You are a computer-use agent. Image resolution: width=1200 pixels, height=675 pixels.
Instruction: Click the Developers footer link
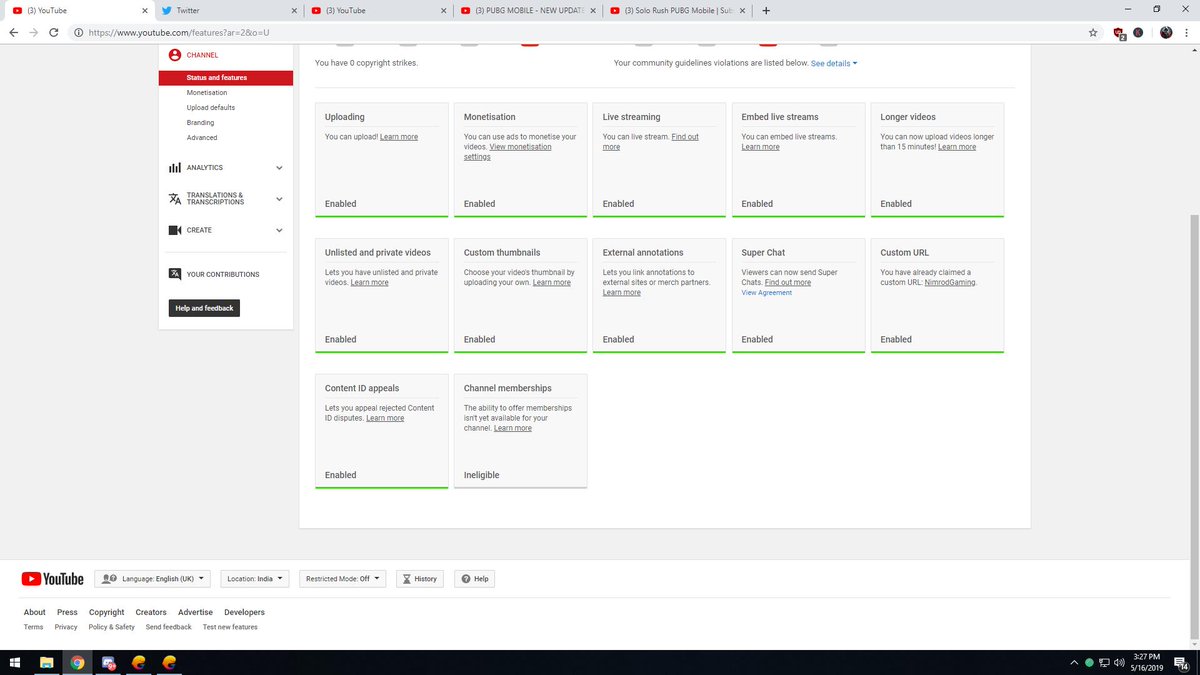[x=244, y=612]
